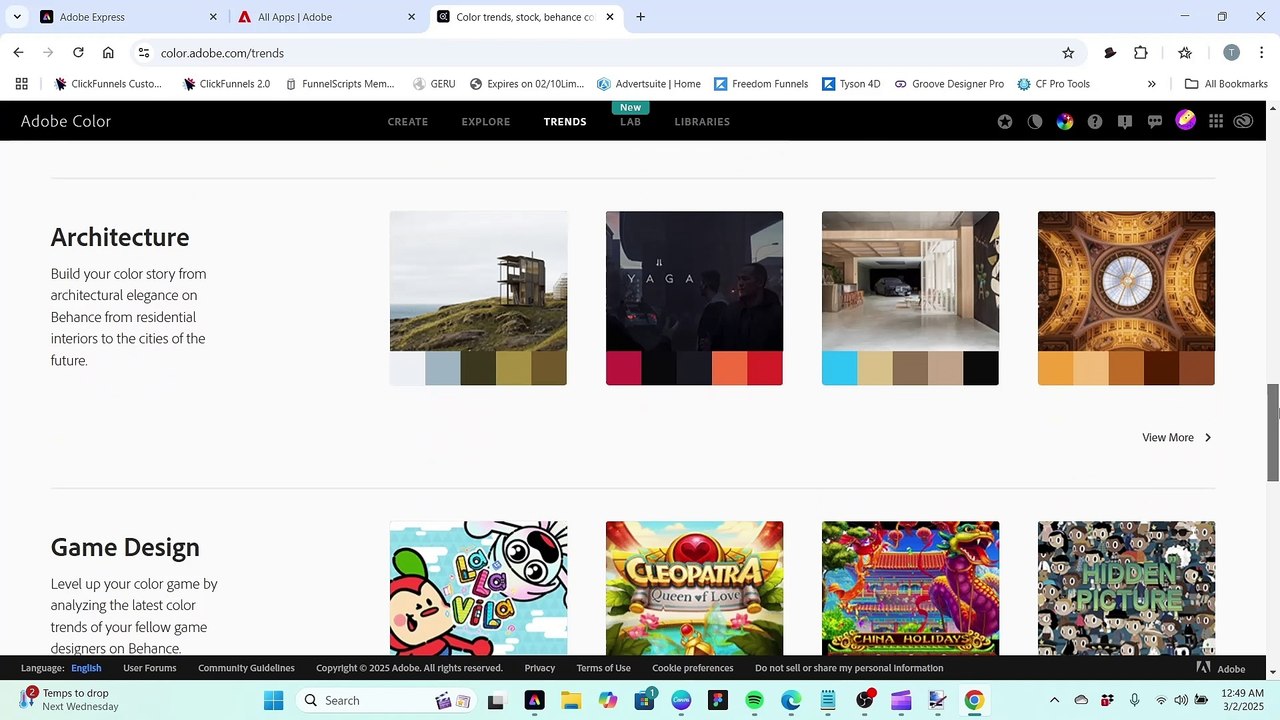Go to the EXPLORE tab
The height and width of the screenshot is (720, 1280).
point(486,122)
